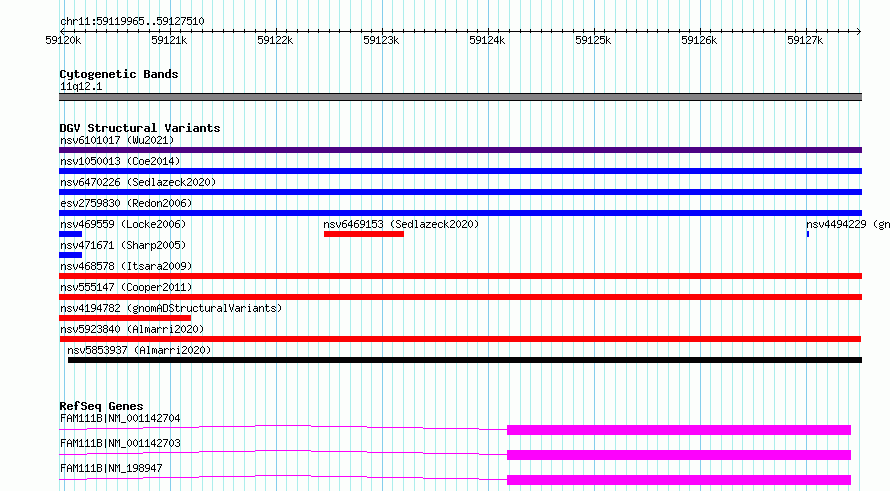
Task: Click the short red nsv6469153 variant bar
Action: (x=364, y=234)
